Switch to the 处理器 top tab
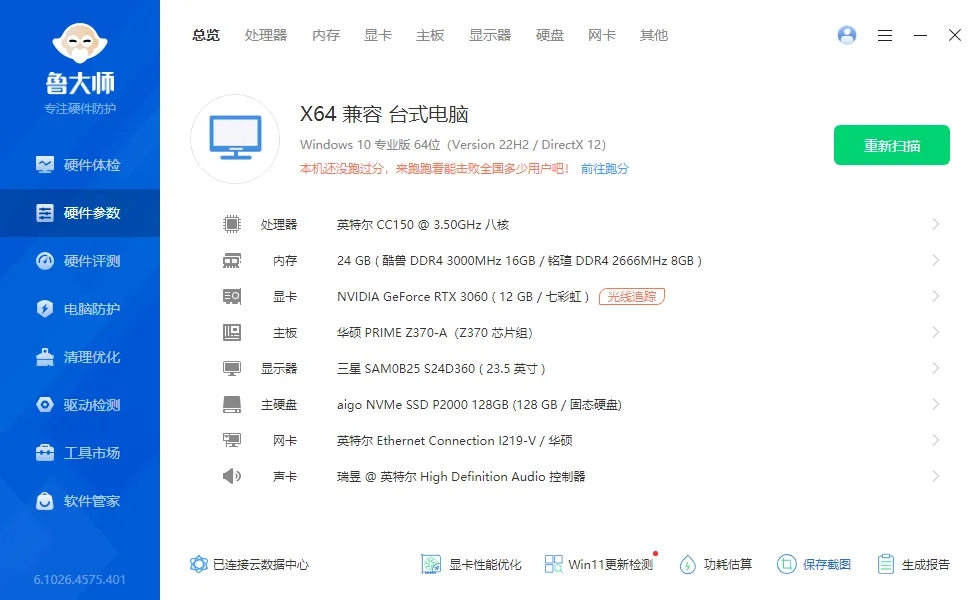This screenshot has width=980, height=600. click(x=266, y=36)
